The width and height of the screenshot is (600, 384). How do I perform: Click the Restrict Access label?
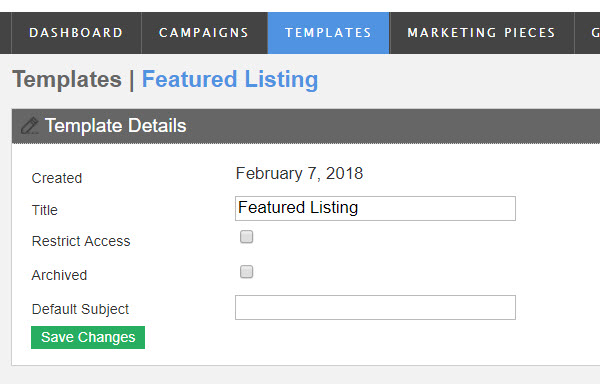pyautogui.click(x=81, y=241)
